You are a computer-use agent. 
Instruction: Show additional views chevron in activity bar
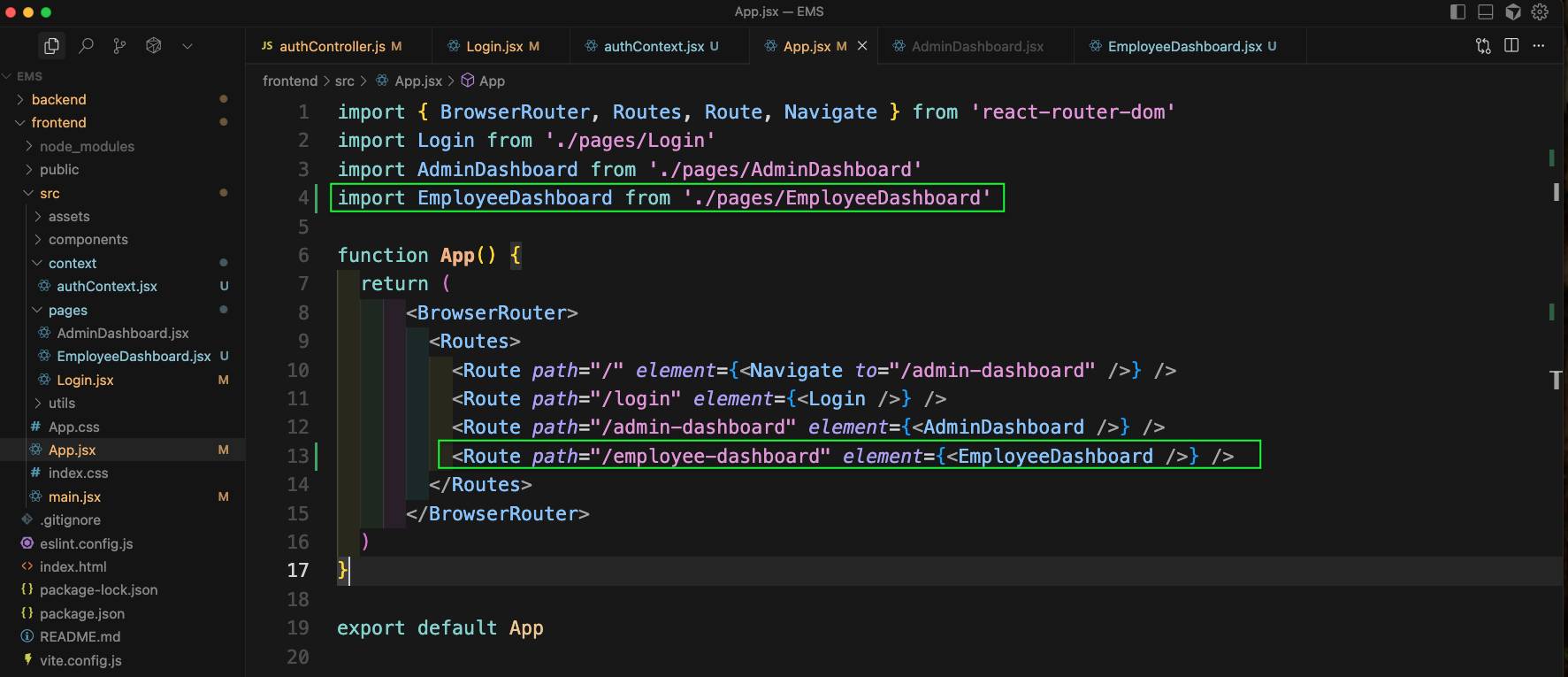point(187,46)
